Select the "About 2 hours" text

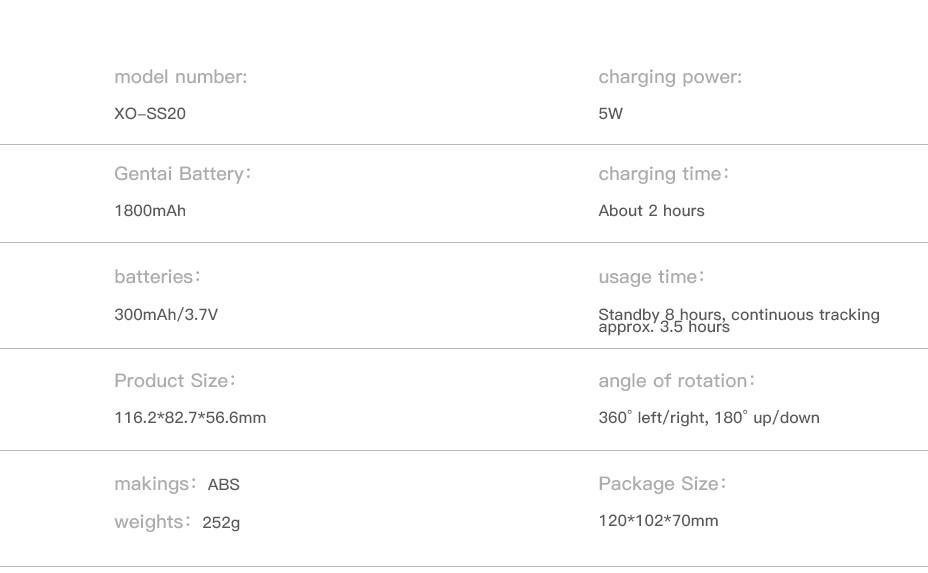[x=651, y=211]
